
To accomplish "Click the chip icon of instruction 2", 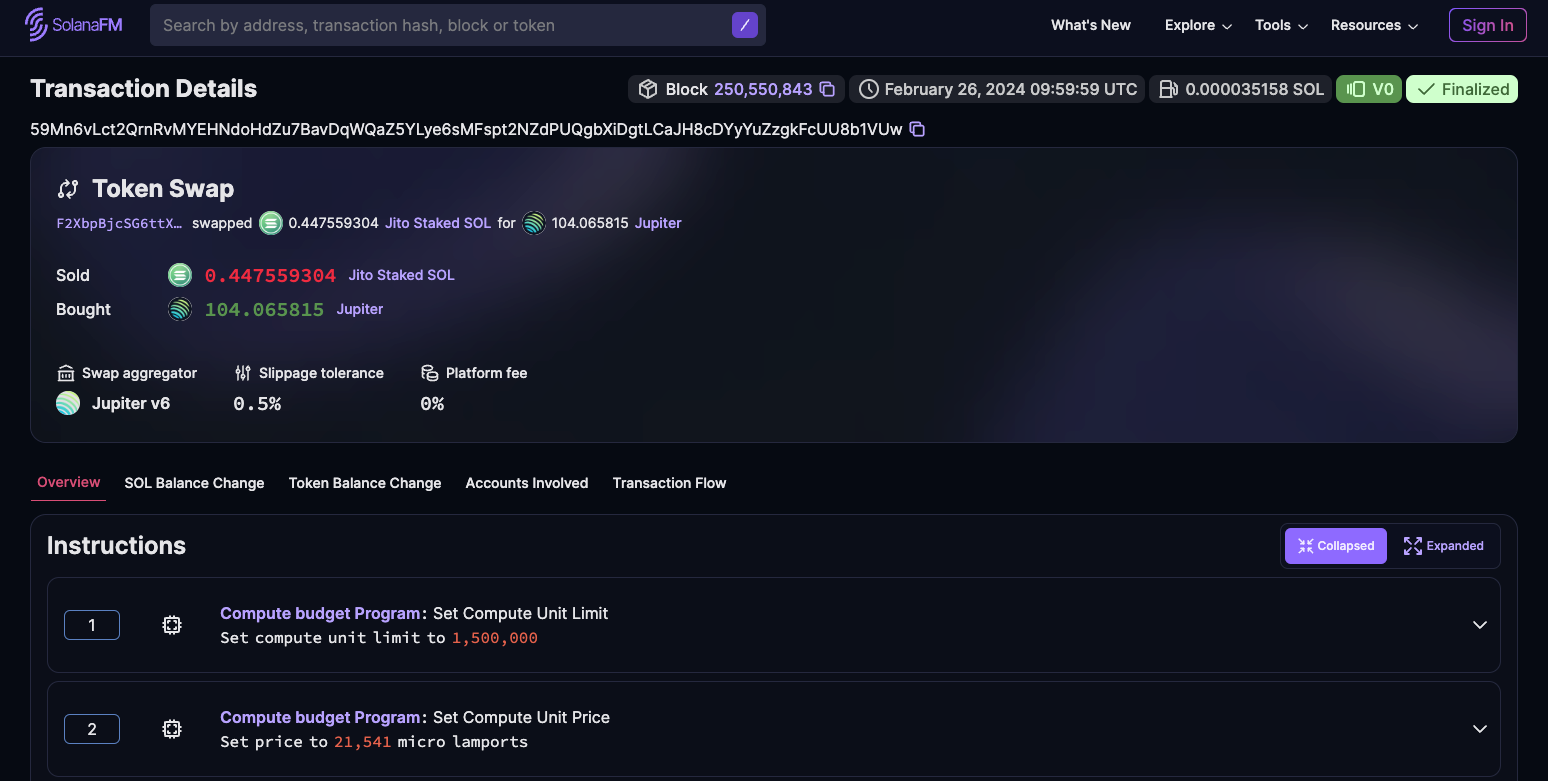I will pos(172,729).
